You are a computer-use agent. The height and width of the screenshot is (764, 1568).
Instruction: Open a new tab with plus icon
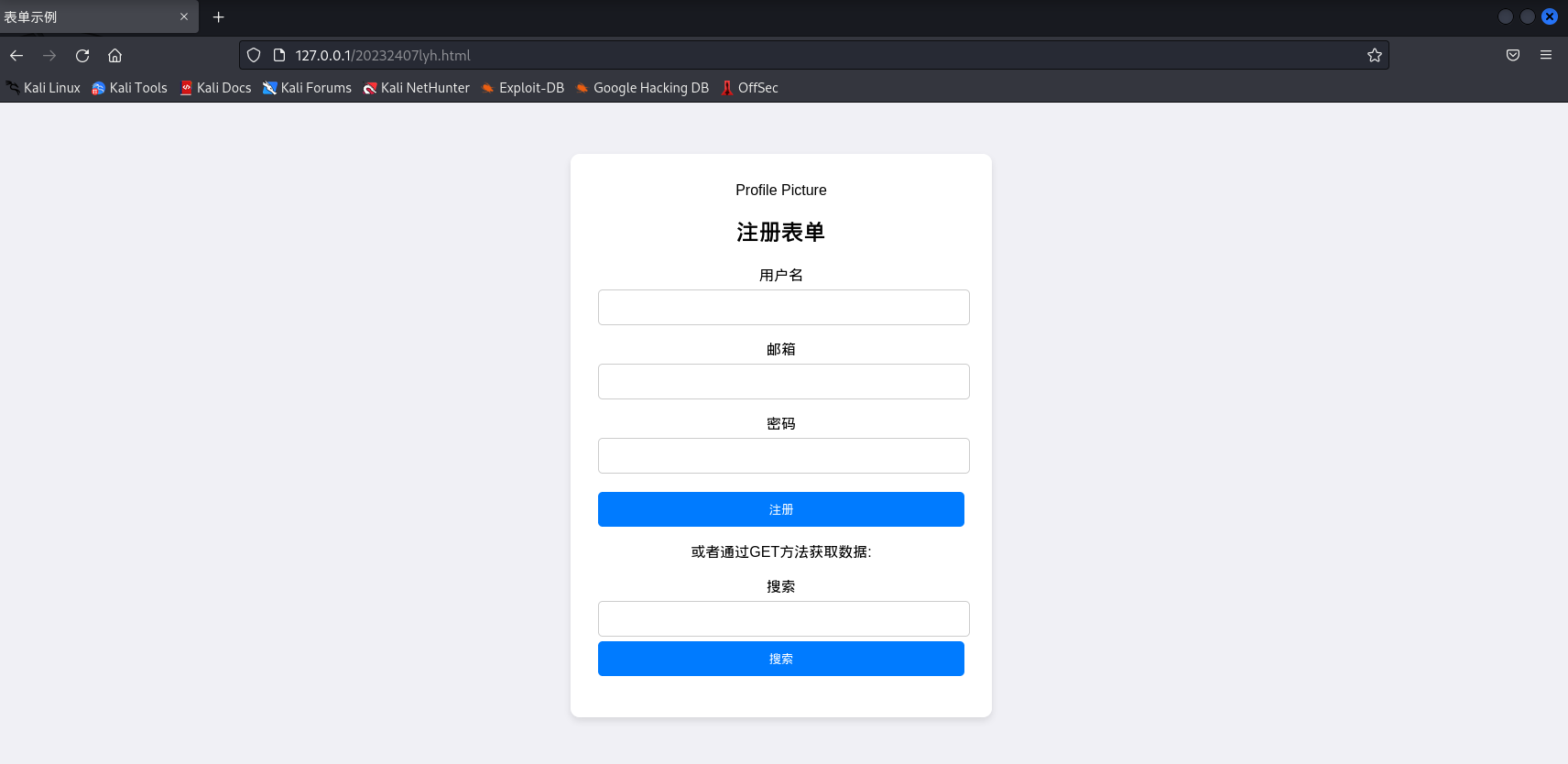(218, 17)
